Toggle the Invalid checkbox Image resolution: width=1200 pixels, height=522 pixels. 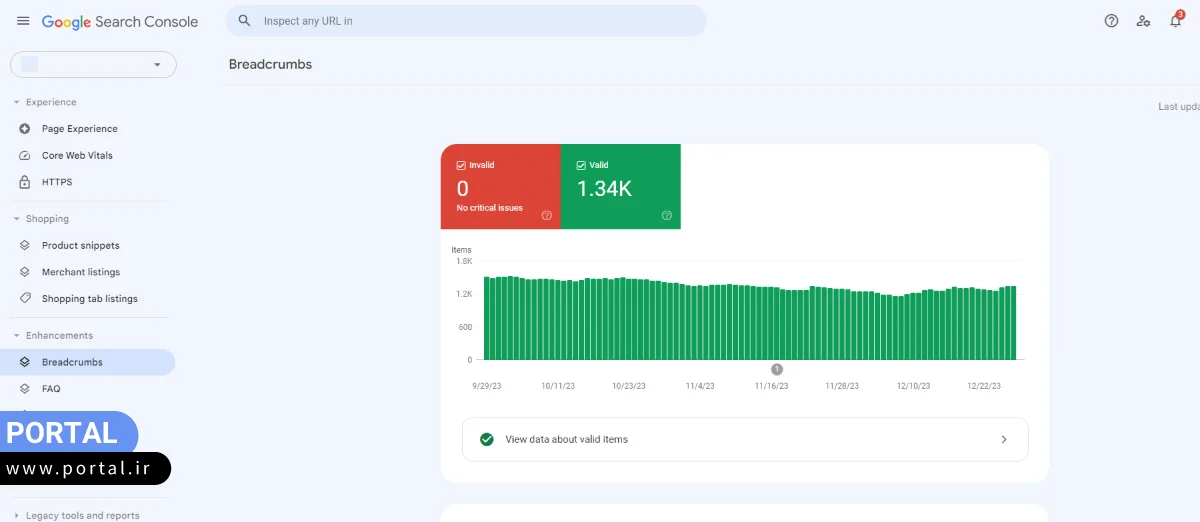pos(461,165)
